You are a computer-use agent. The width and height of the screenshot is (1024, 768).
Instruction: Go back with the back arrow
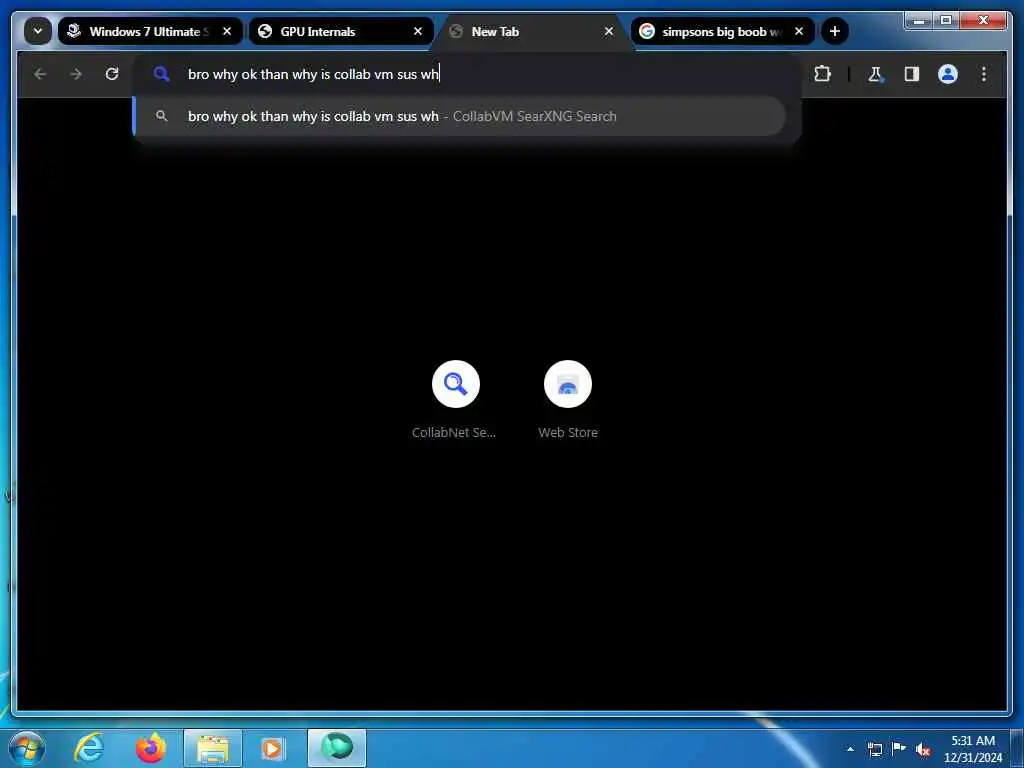pyautogui.click(x=40, y=74)
